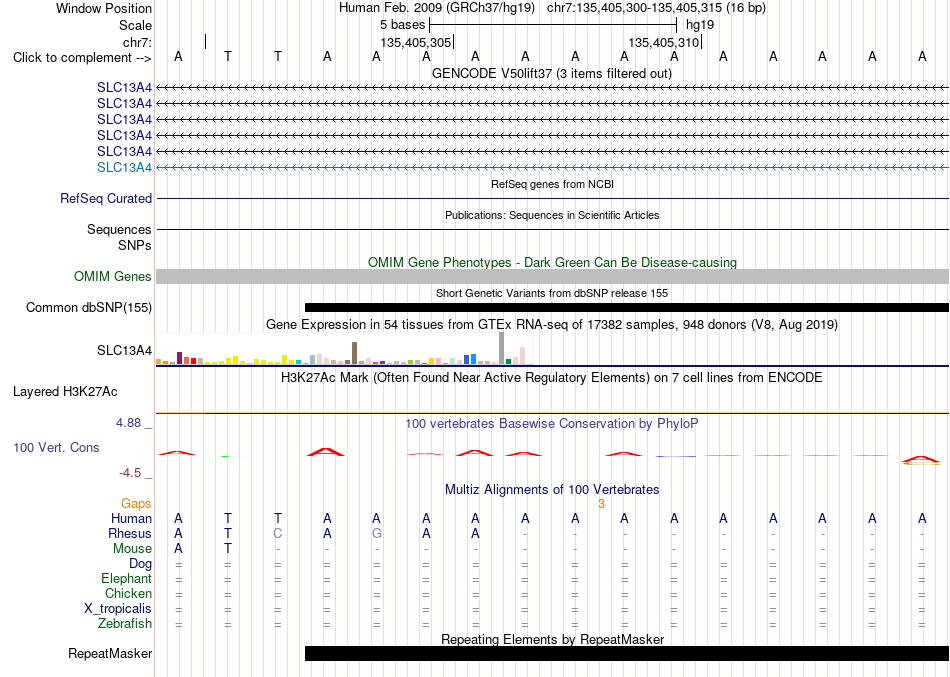
Task: Open 'Repeating Elements by RepeatMasker' title
Action: point(553,639)
